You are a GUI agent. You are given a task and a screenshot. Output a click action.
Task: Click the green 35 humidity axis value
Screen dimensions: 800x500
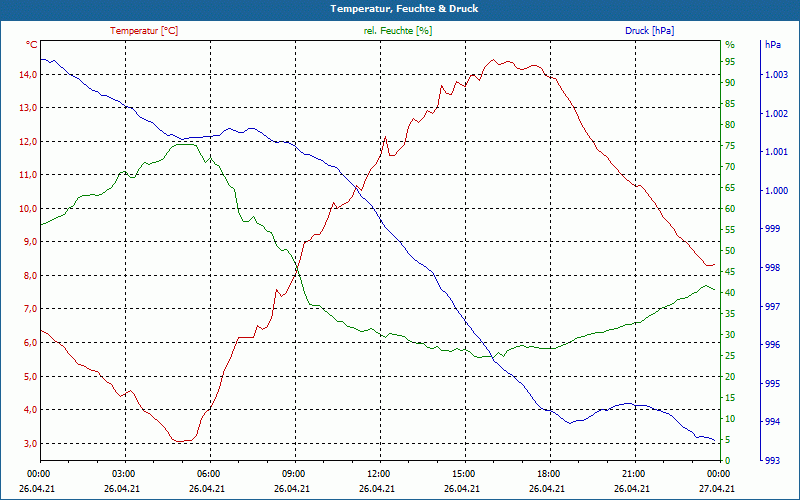[x=730, y=314]
